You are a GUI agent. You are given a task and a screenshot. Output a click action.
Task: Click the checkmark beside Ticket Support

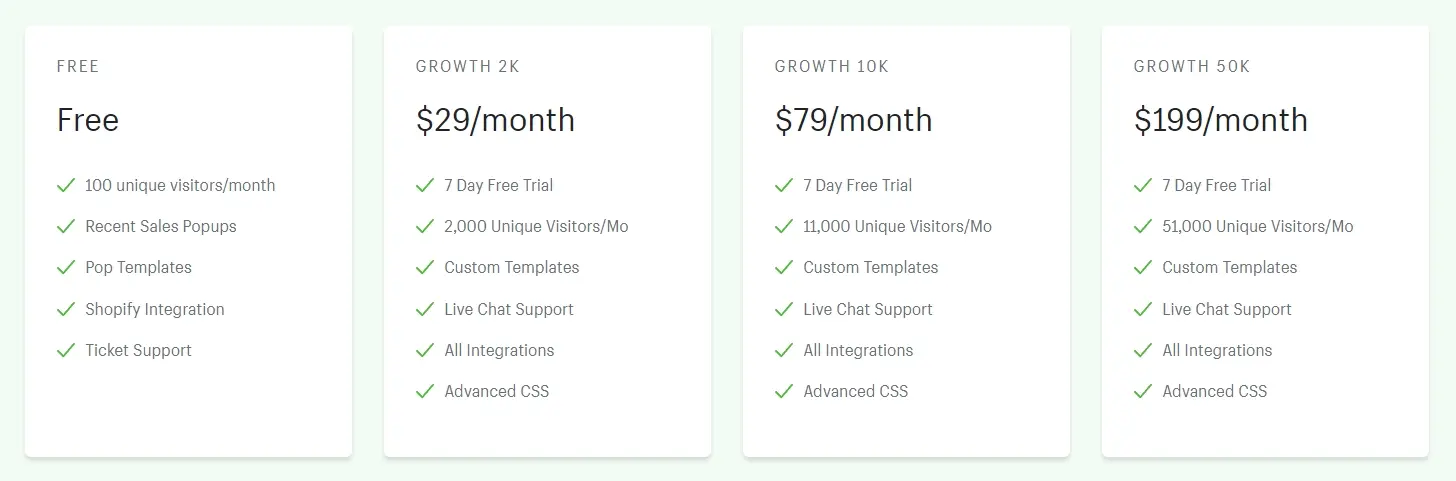[x=66, y=350]
